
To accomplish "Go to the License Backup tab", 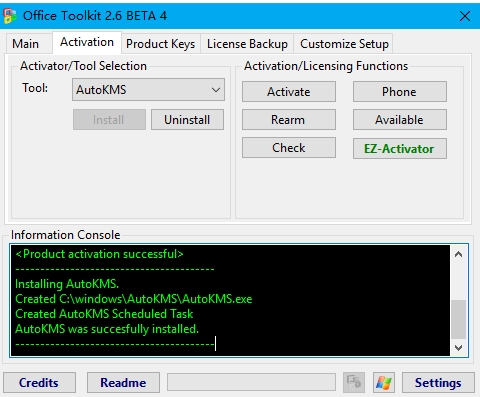I will [247, 44].
